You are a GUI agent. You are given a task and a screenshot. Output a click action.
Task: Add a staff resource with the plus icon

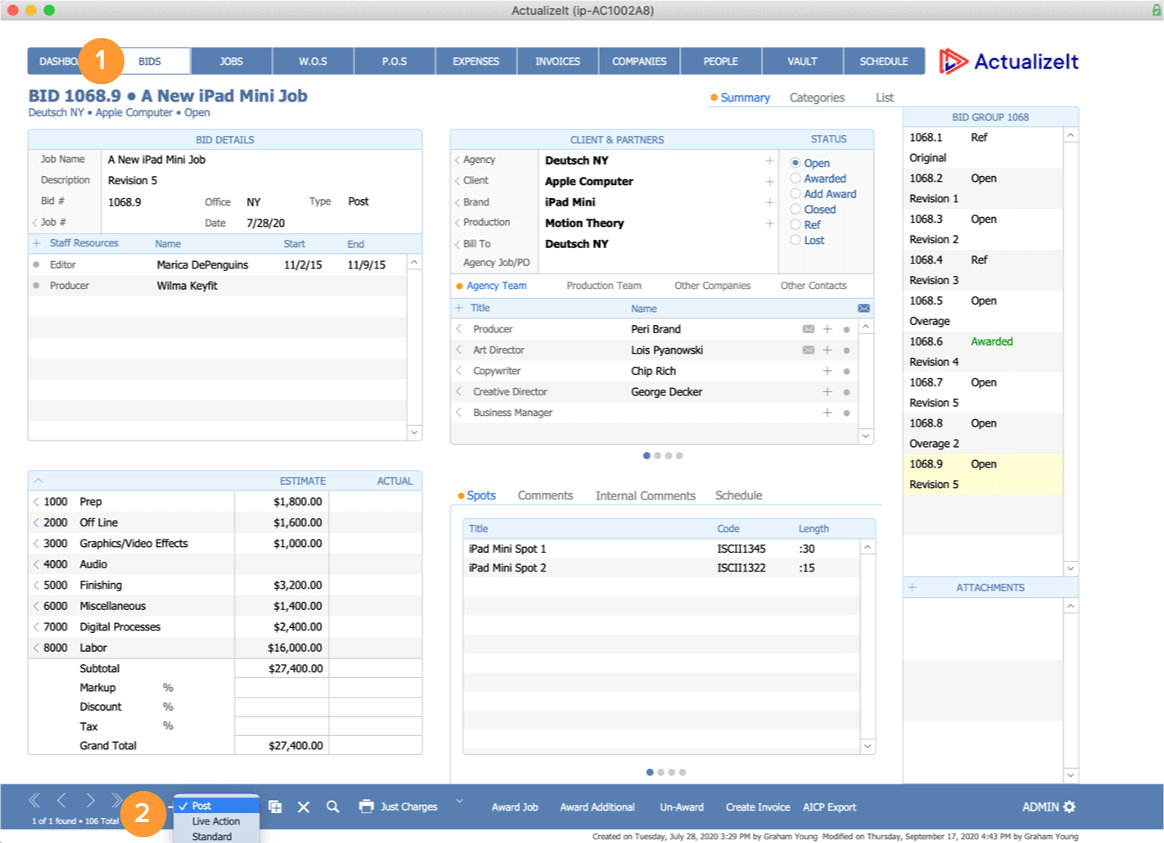tap(36, 243)
